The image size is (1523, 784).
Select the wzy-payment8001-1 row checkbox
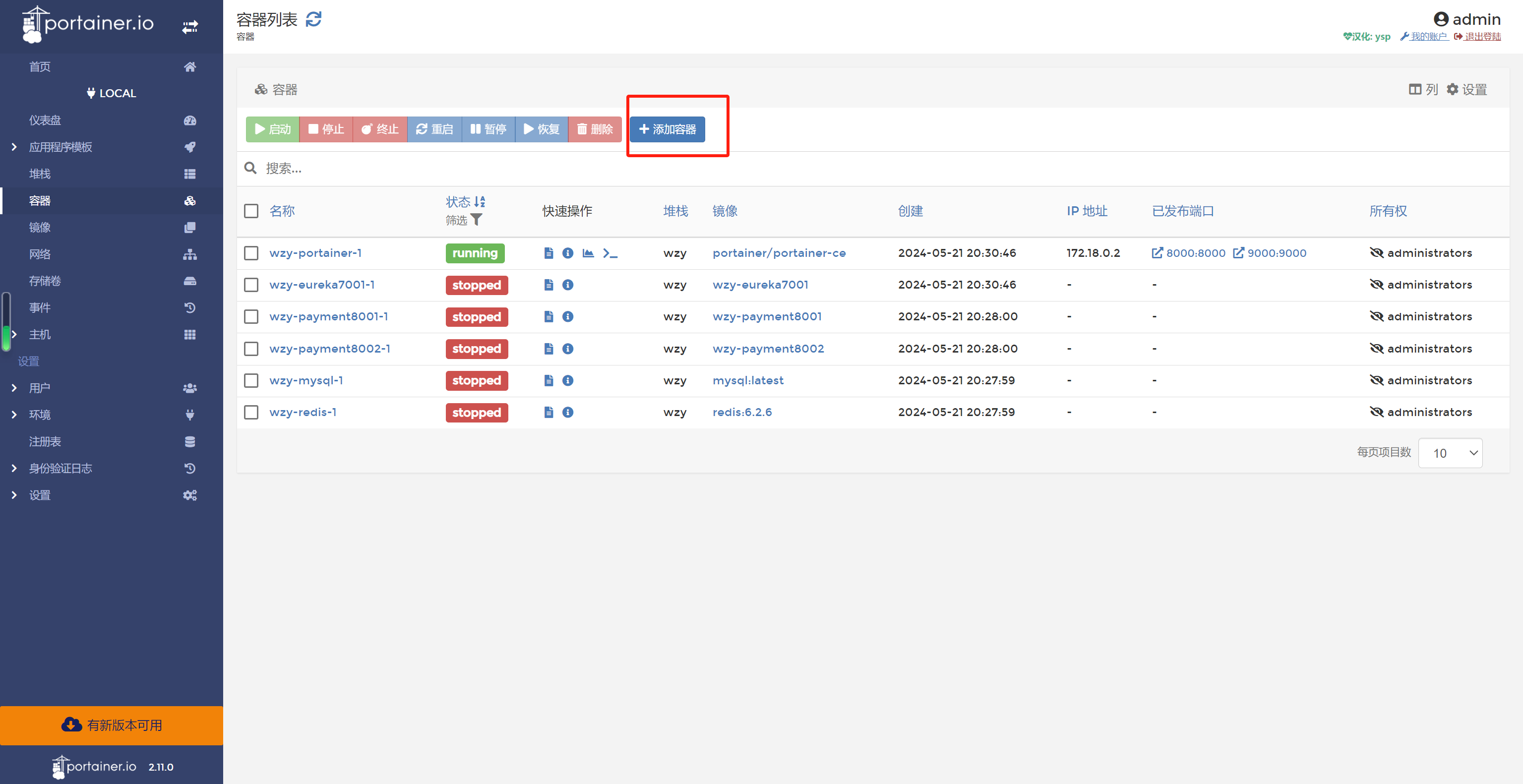[x=251, y=317]
